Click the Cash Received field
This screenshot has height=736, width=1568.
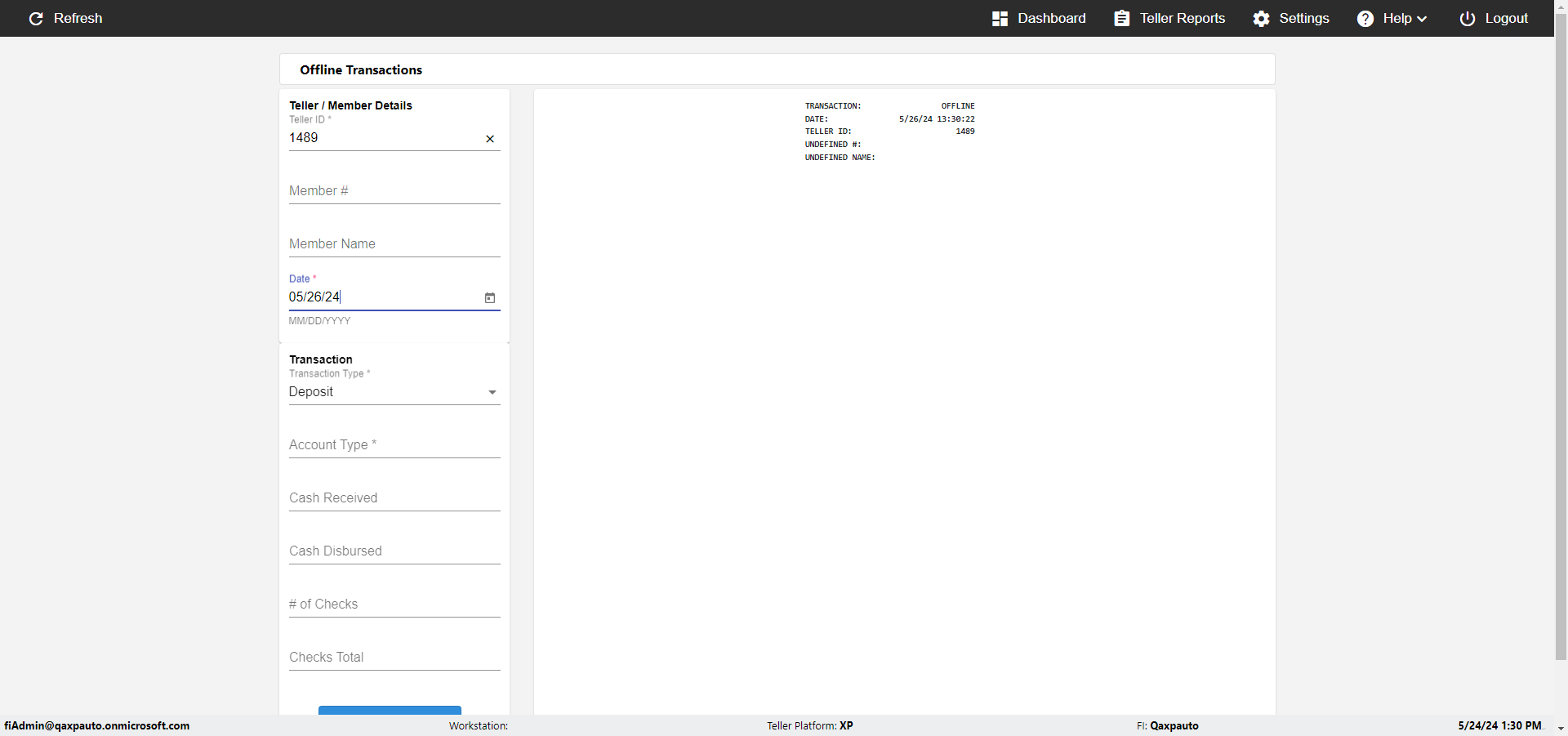pos(394,498)
